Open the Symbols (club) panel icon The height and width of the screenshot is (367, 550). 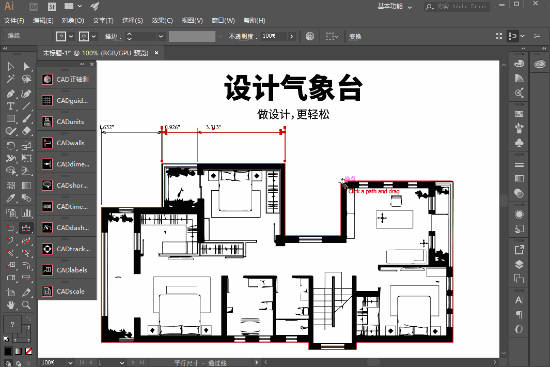coord(519,142)
